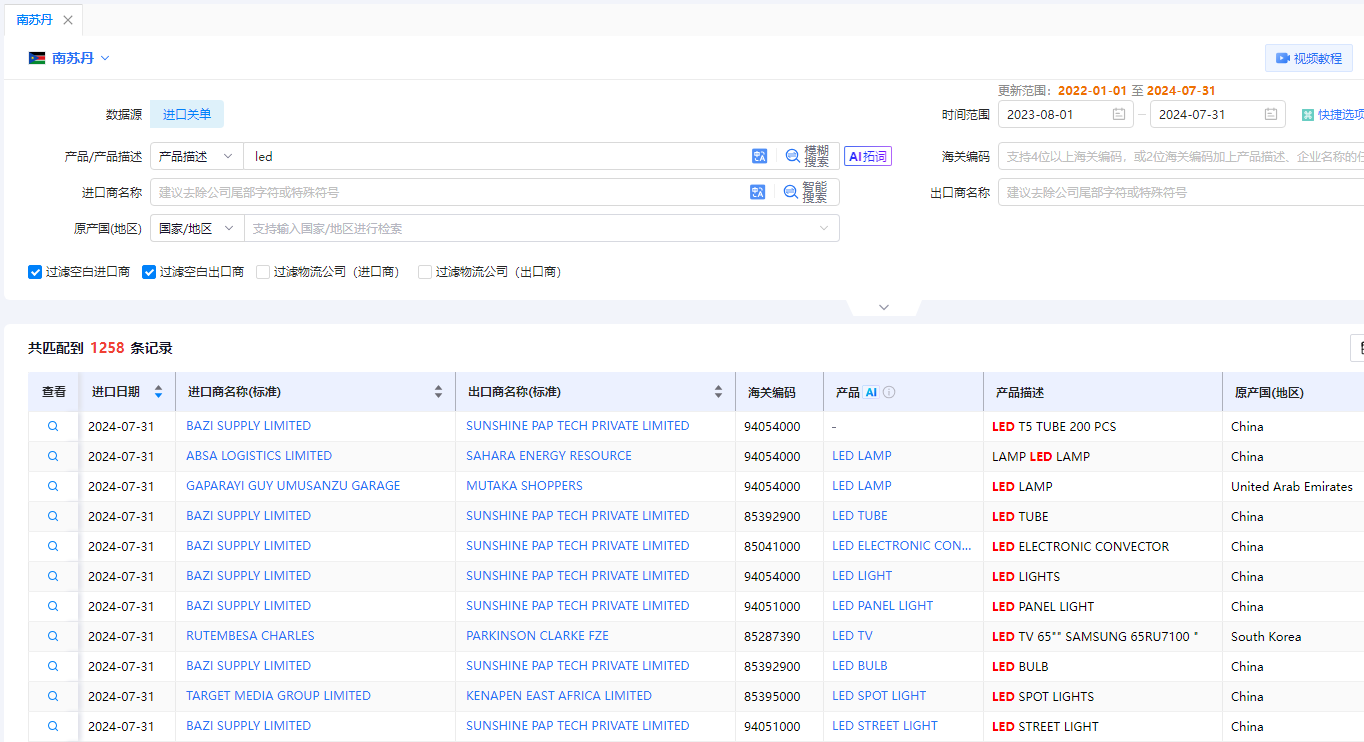Screen dimensions: 1364x742
Task: Open the 视频教程 video tutorial
Action: [x=1308, y=58]
